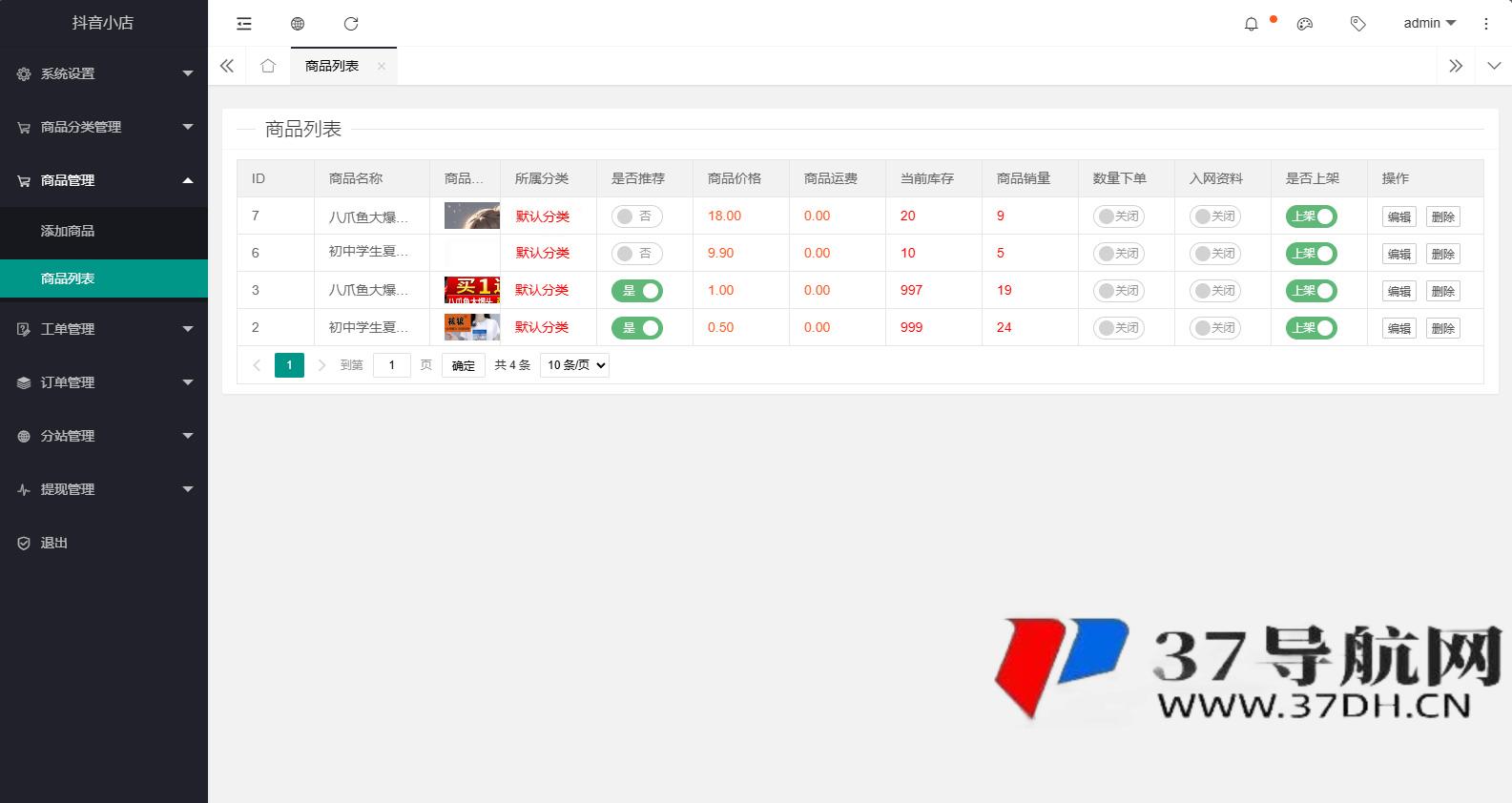Open the admin user dropdown
Image resolution: width=1512 pixels, height=803 pixels.
1429,23
